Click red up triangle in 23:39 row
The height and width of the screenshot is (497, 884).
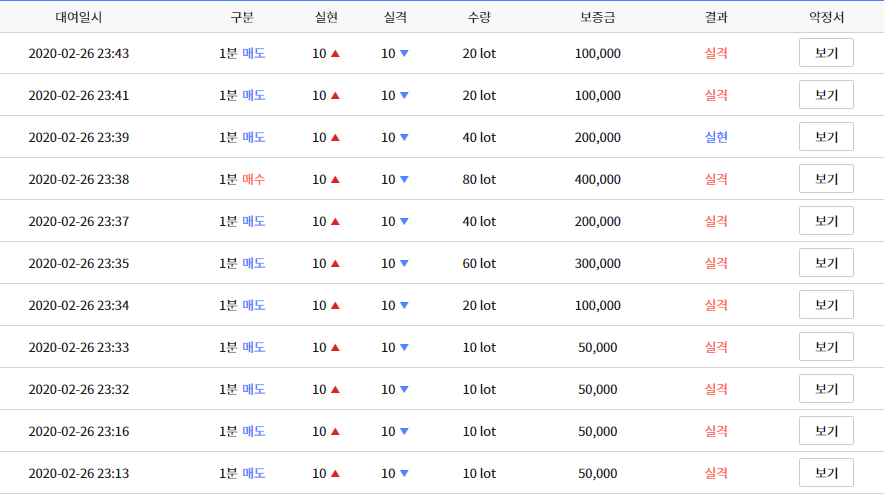coord(335,137)
